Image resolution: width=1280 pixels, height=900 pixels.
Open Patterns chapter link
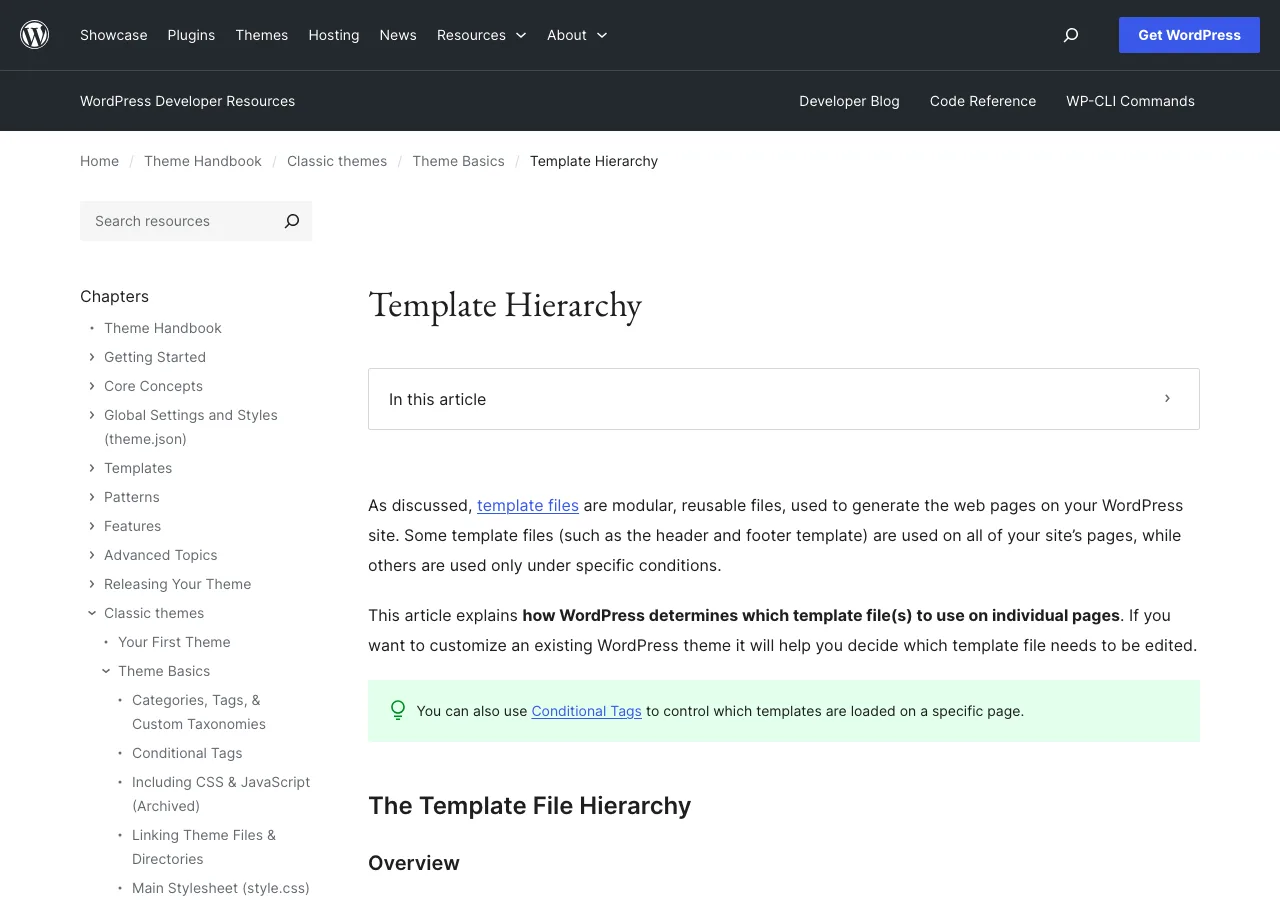coord(132,497)
